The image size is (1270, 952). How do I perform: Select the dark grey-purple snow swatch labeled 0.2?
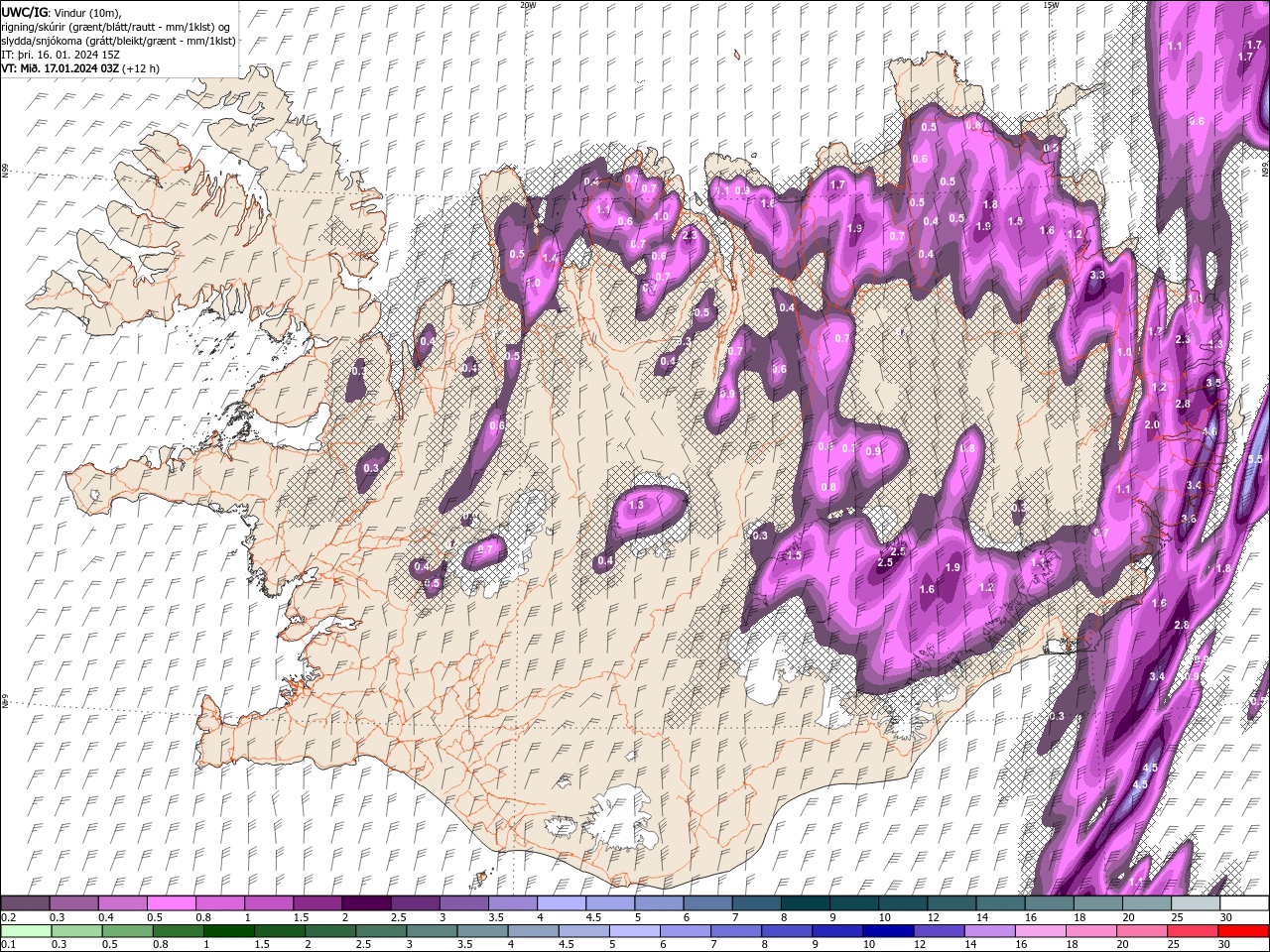pyautogui.click(x=25, y=903)
